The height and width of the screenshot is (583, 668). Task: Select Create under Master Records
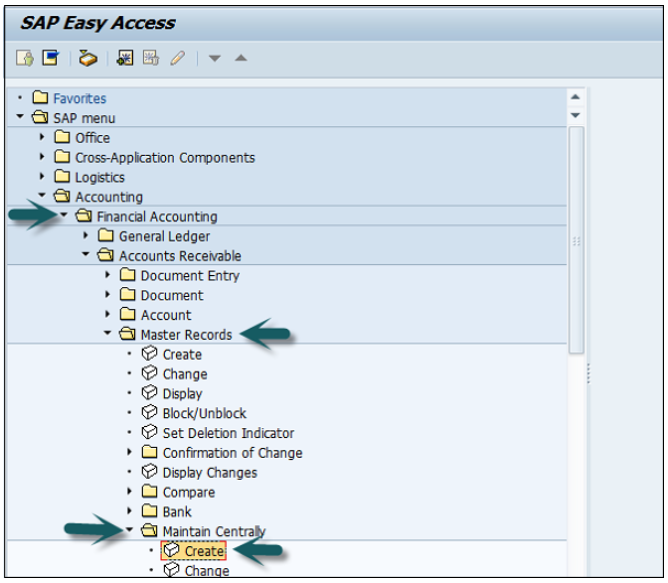tap(182, 354)
